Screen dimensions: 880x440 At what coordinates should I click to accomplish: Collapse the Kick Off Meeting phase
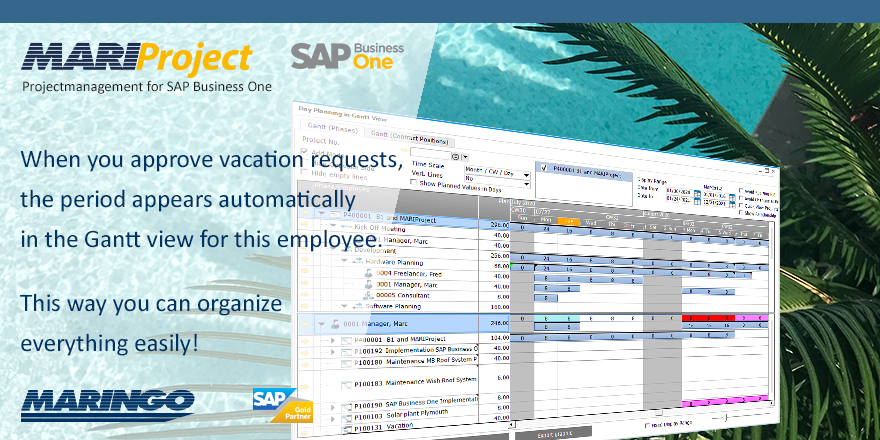pos(333,226)
